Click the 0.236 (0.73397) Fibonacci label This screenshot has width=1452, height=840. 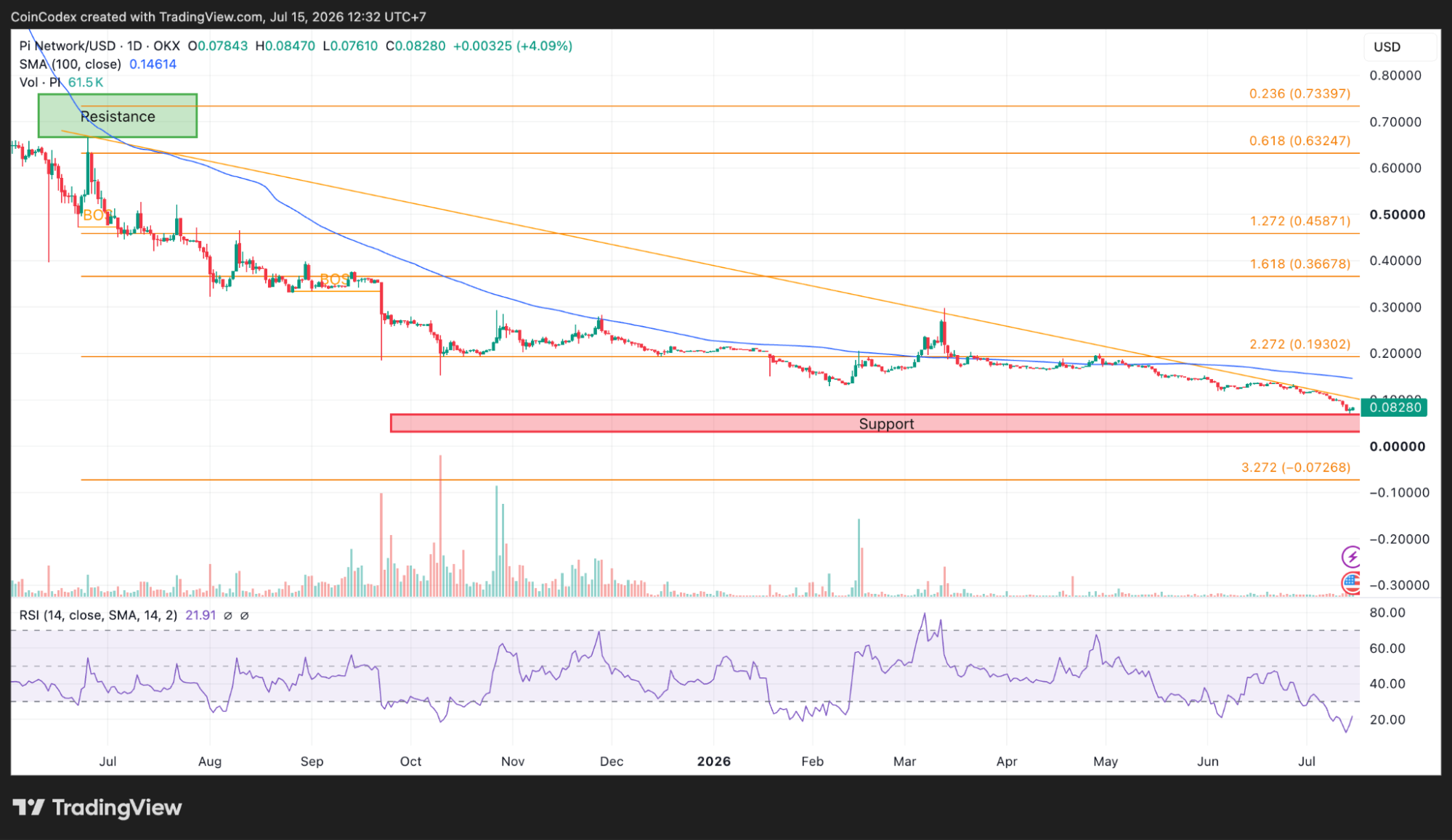tap(1299, 94)
